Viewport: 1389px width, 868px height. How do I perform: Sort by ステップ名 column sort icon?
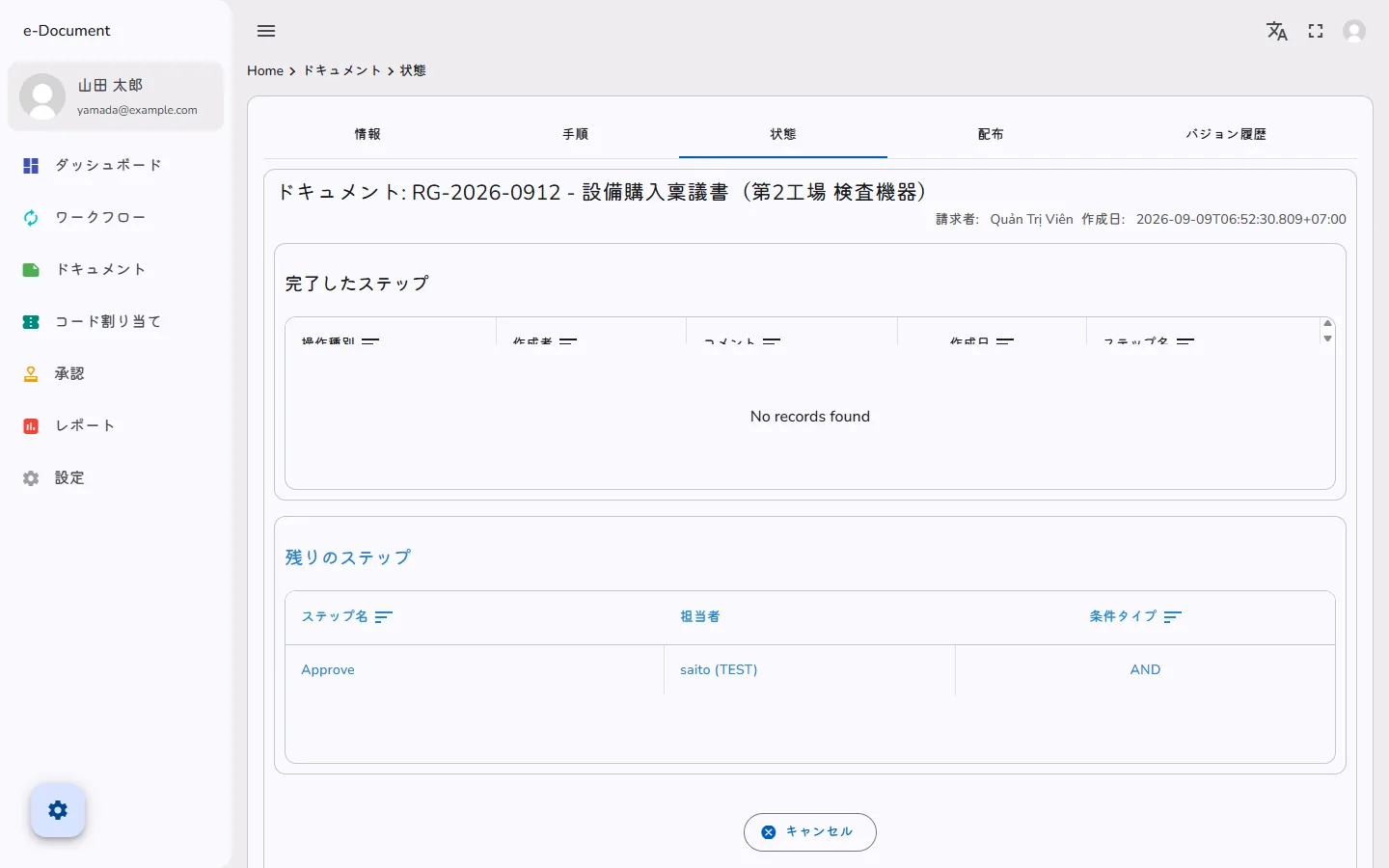[384, 617]
